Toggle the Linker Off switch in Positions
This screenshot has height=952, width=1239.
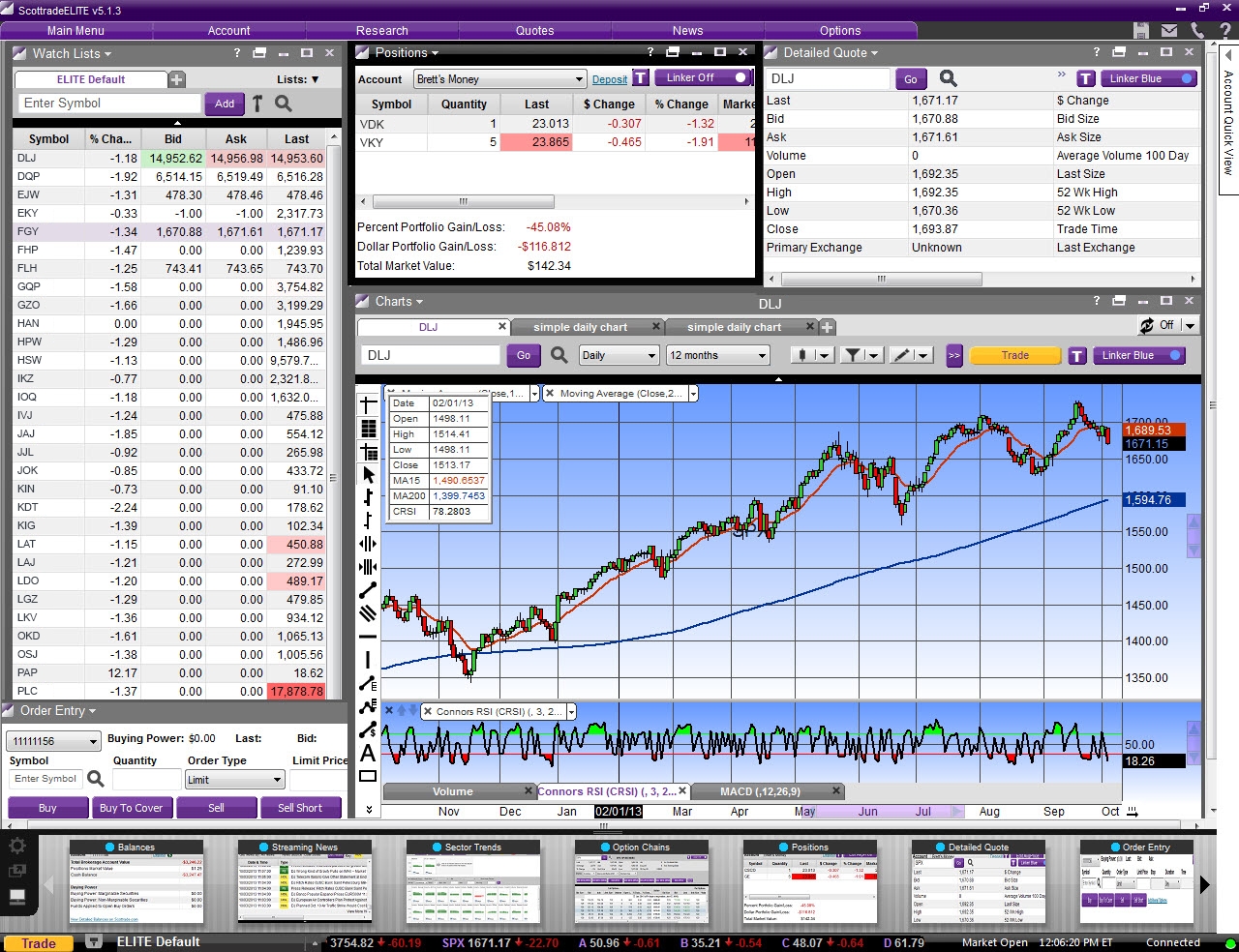[x=707, y=78]
